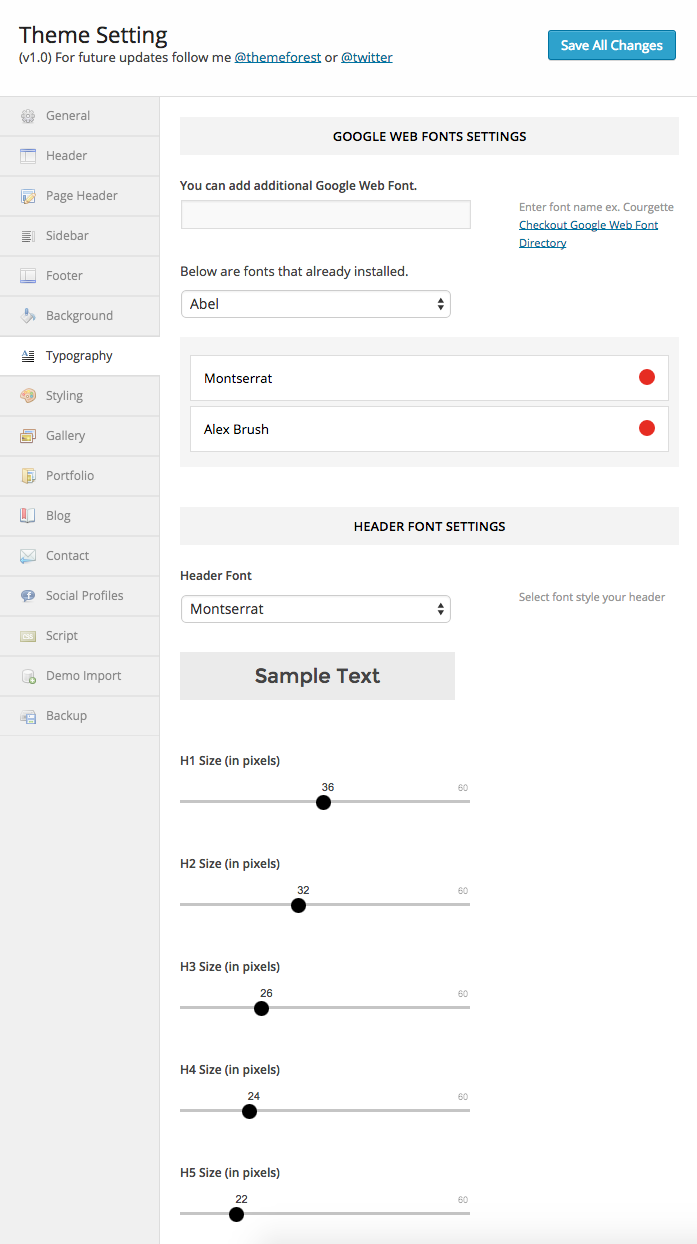This screenshot has width=697, height=1244.
Task: Click the Header layout icon
Action: 28,156
